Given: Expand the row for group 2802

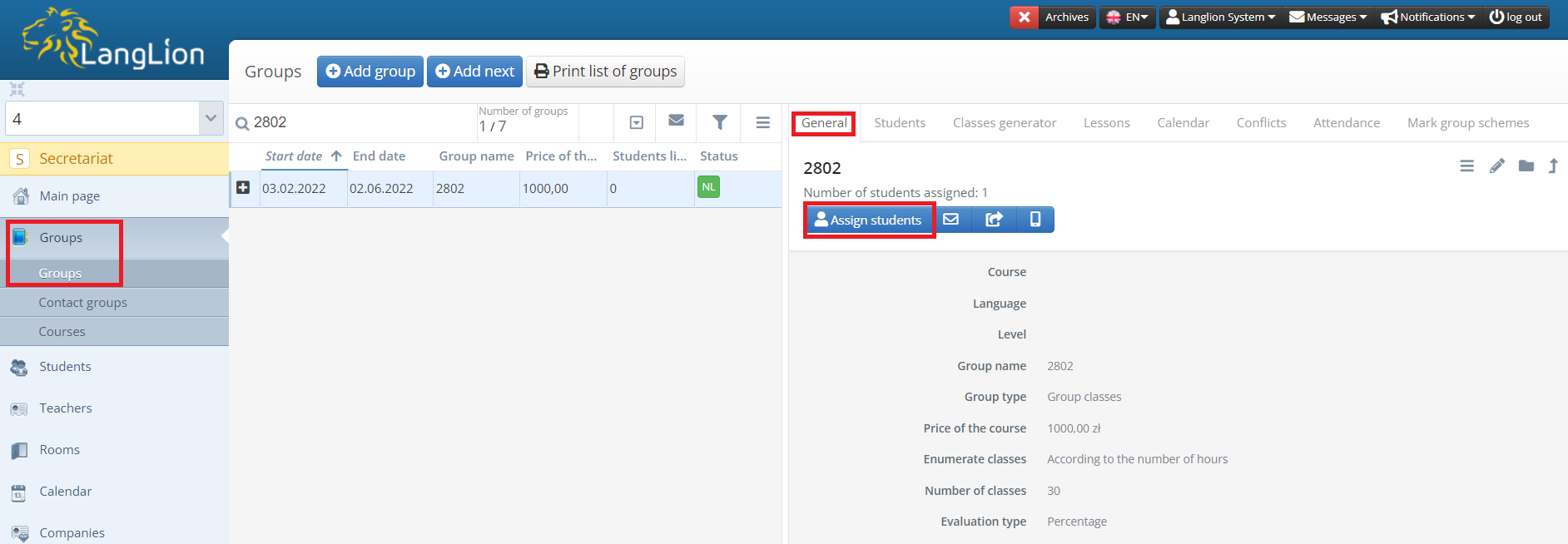Looking at the screenshot, I should [x=243, y=188].
